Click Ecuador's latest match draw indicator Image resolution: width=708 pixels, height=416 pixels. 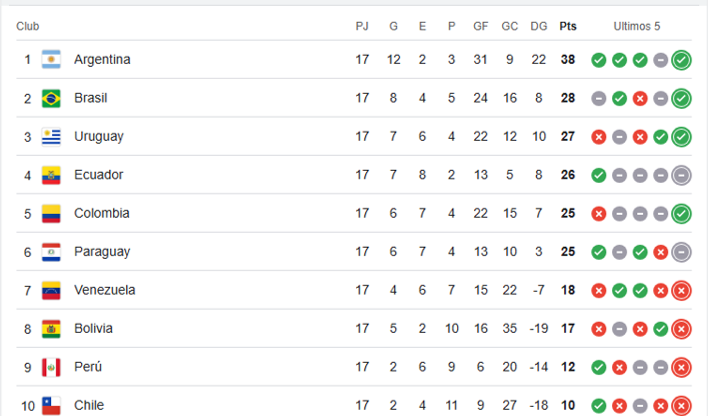(681, 175)
